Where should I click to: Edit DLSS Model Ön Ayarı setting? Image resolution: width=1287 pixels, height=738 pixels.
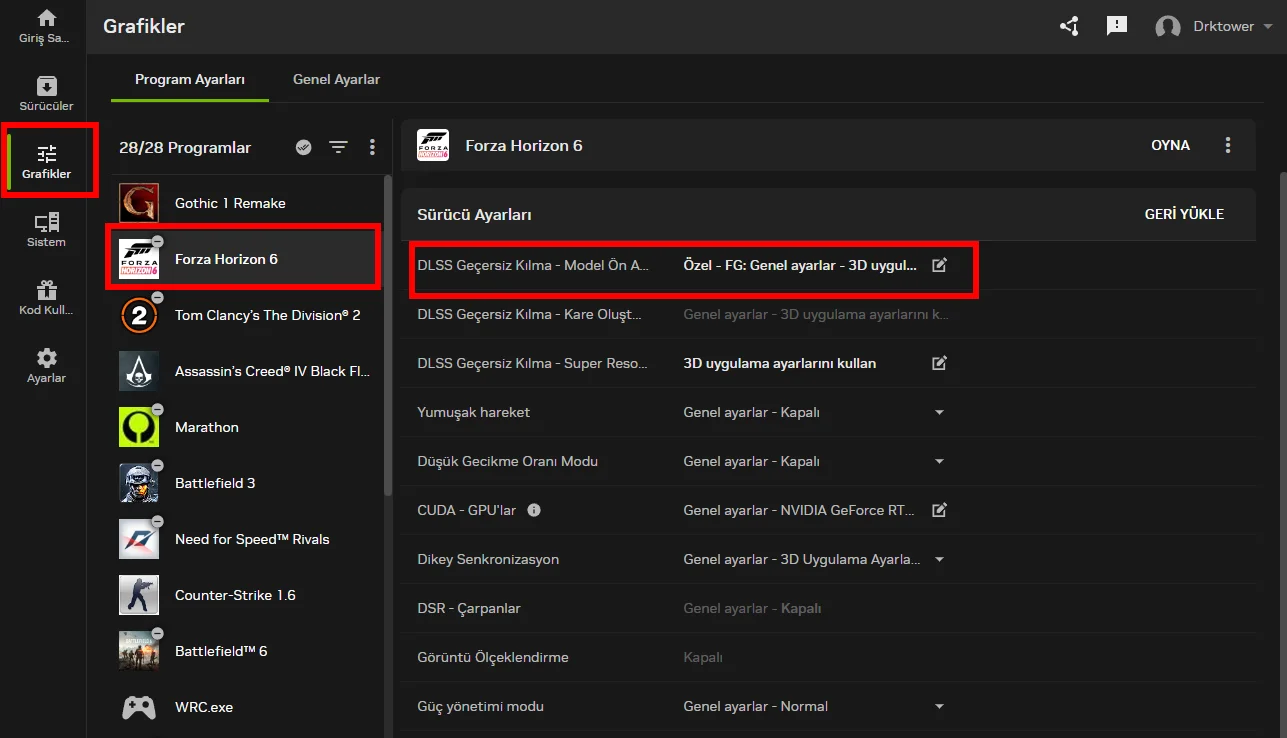click(x=939, y=265)
